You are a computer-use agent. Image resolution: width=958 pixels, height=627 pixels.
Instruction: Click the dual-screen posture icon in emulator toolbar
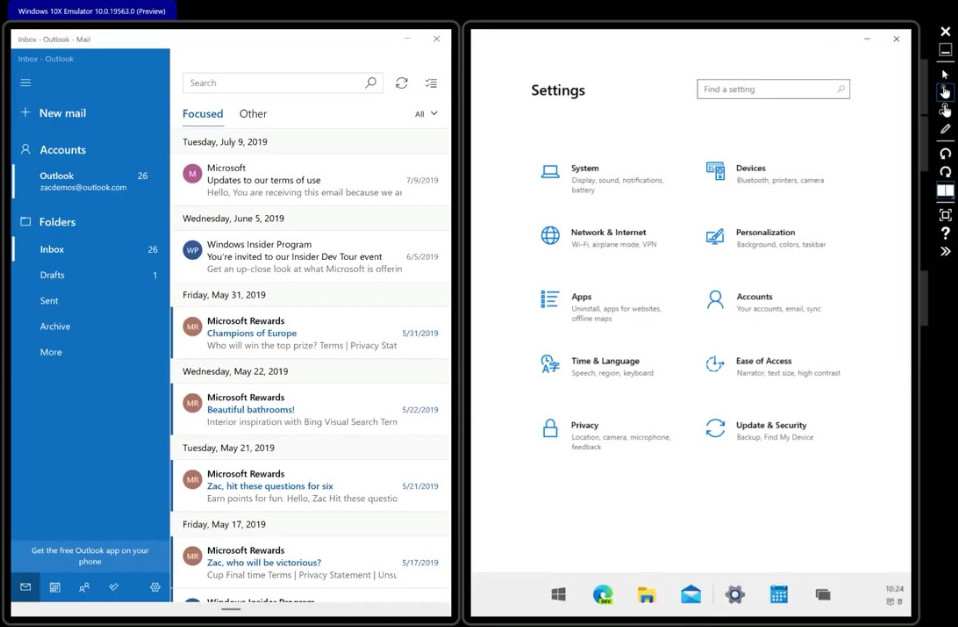[945, 191]
